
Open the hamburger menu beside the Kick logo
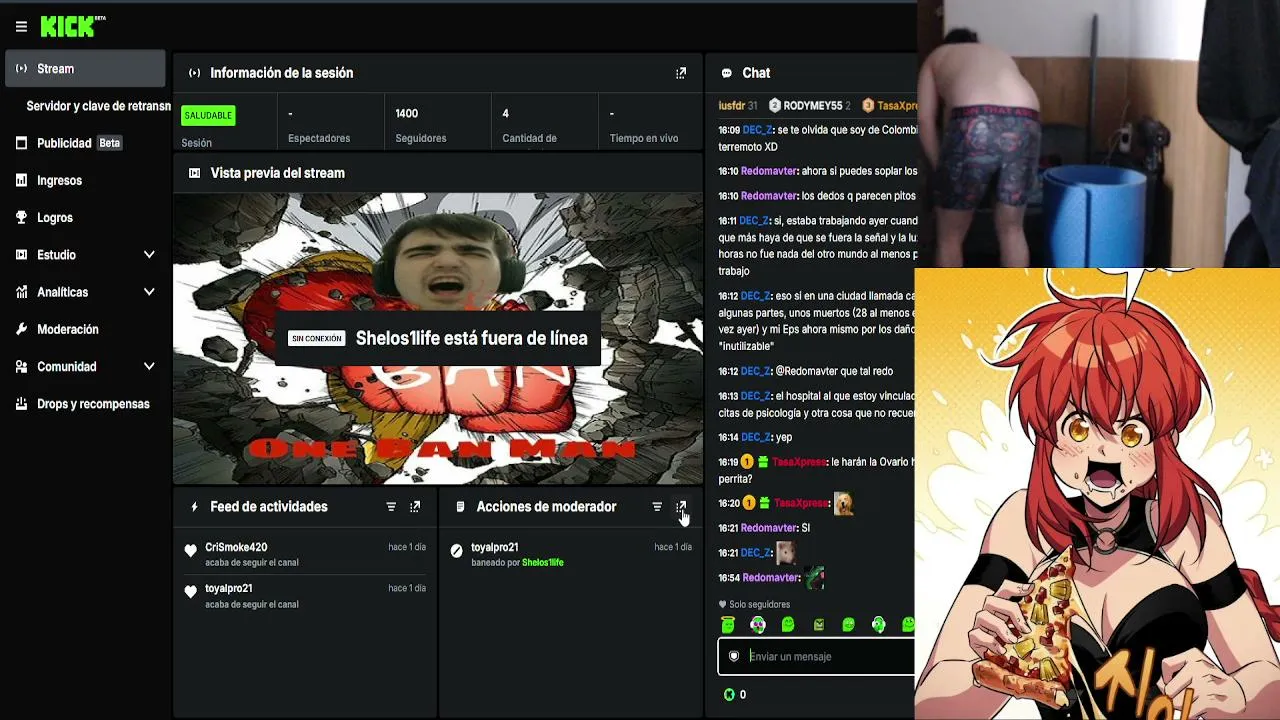coord(21,27)
